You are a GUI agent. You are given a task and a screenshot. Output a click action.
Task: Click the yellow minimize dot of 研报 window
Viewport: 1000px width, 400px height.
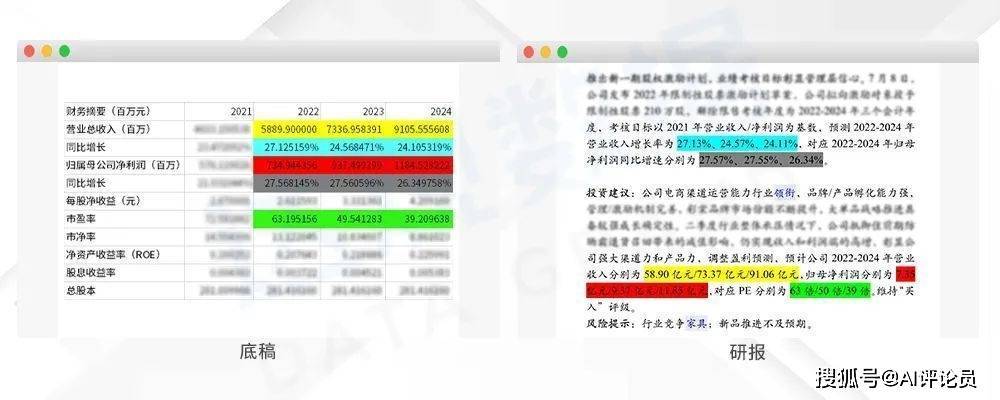(546, 52)
